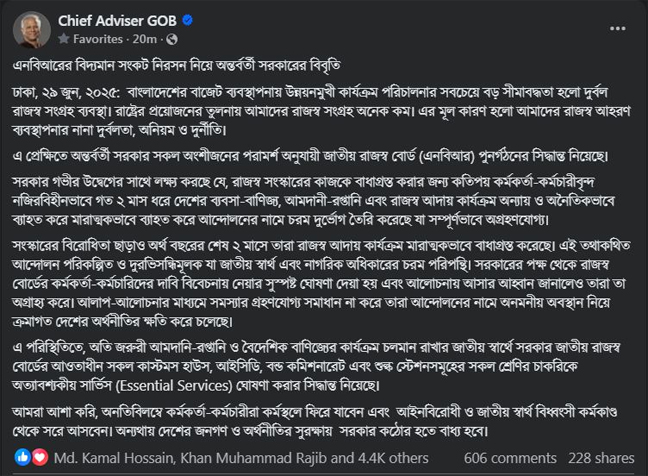Click the paragraph starting with ঢাকা, ২৯ জুন, ২০২৫
This screenshot has width=648, height=476.
click(322, 111)
